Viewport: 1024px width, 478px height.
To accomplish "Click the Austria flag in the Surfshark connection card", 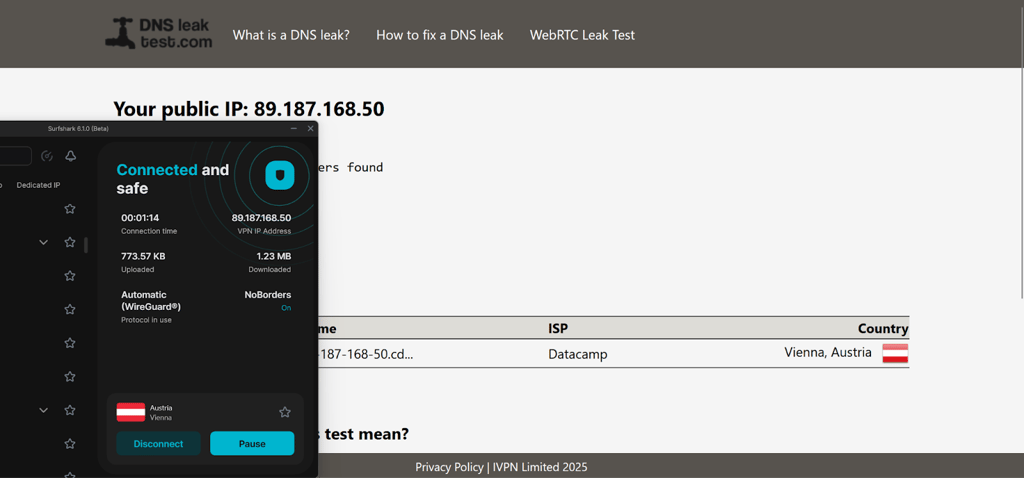I will pos(131,412).
